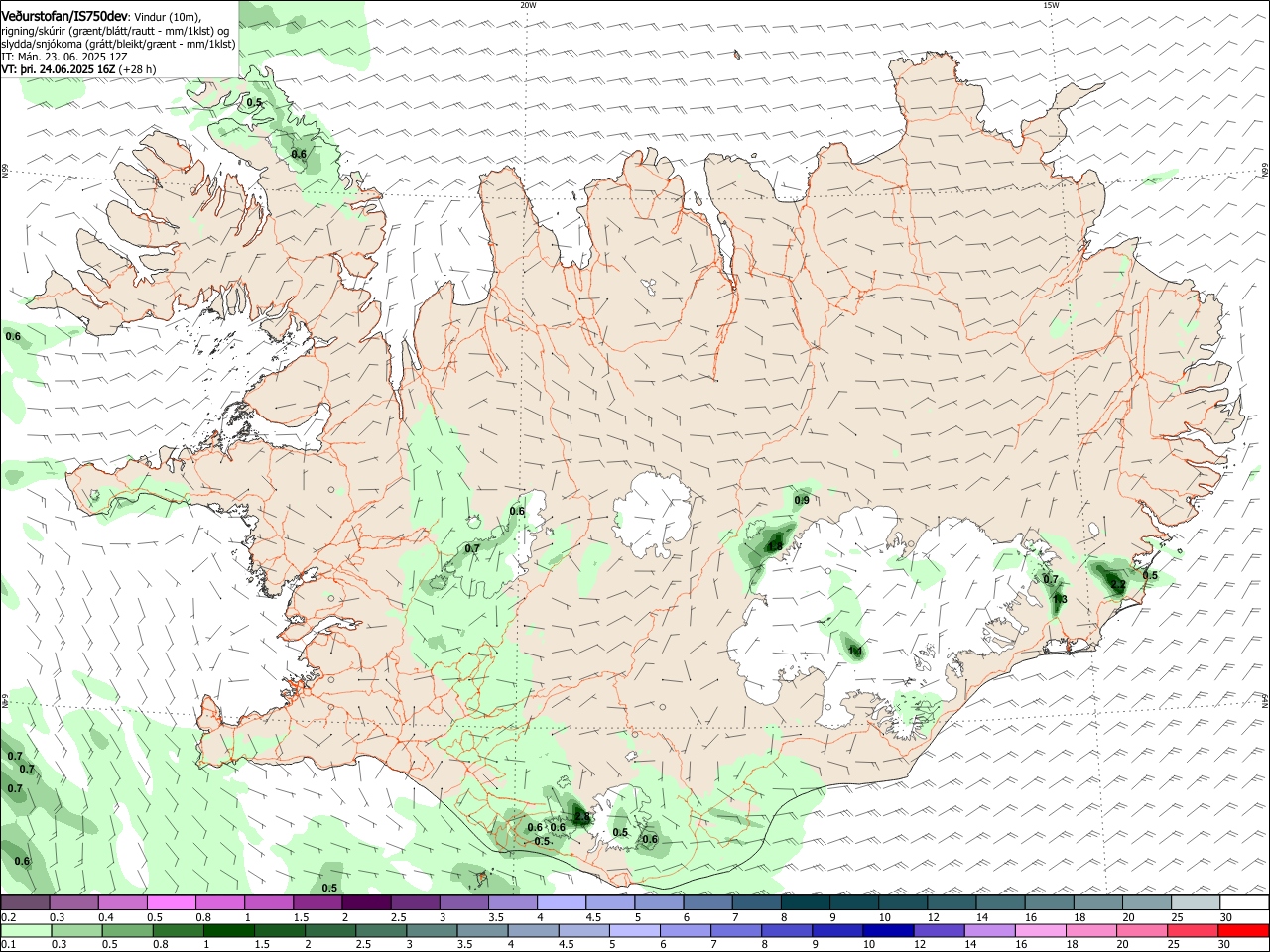Image resolution: width=1270 pixels, height=952 pixels.
Task: Click the 1.1 precipitation value on the glacier
Action: click(855, 652)
